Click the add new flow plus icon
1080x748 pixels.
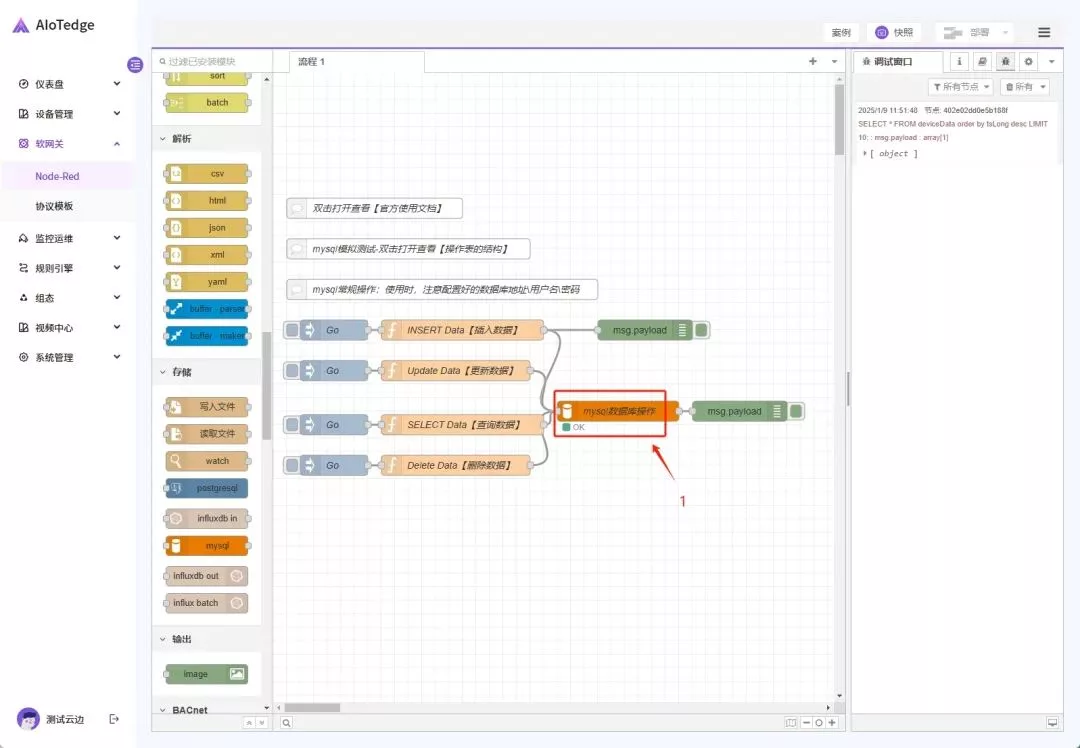coord(813,61)
